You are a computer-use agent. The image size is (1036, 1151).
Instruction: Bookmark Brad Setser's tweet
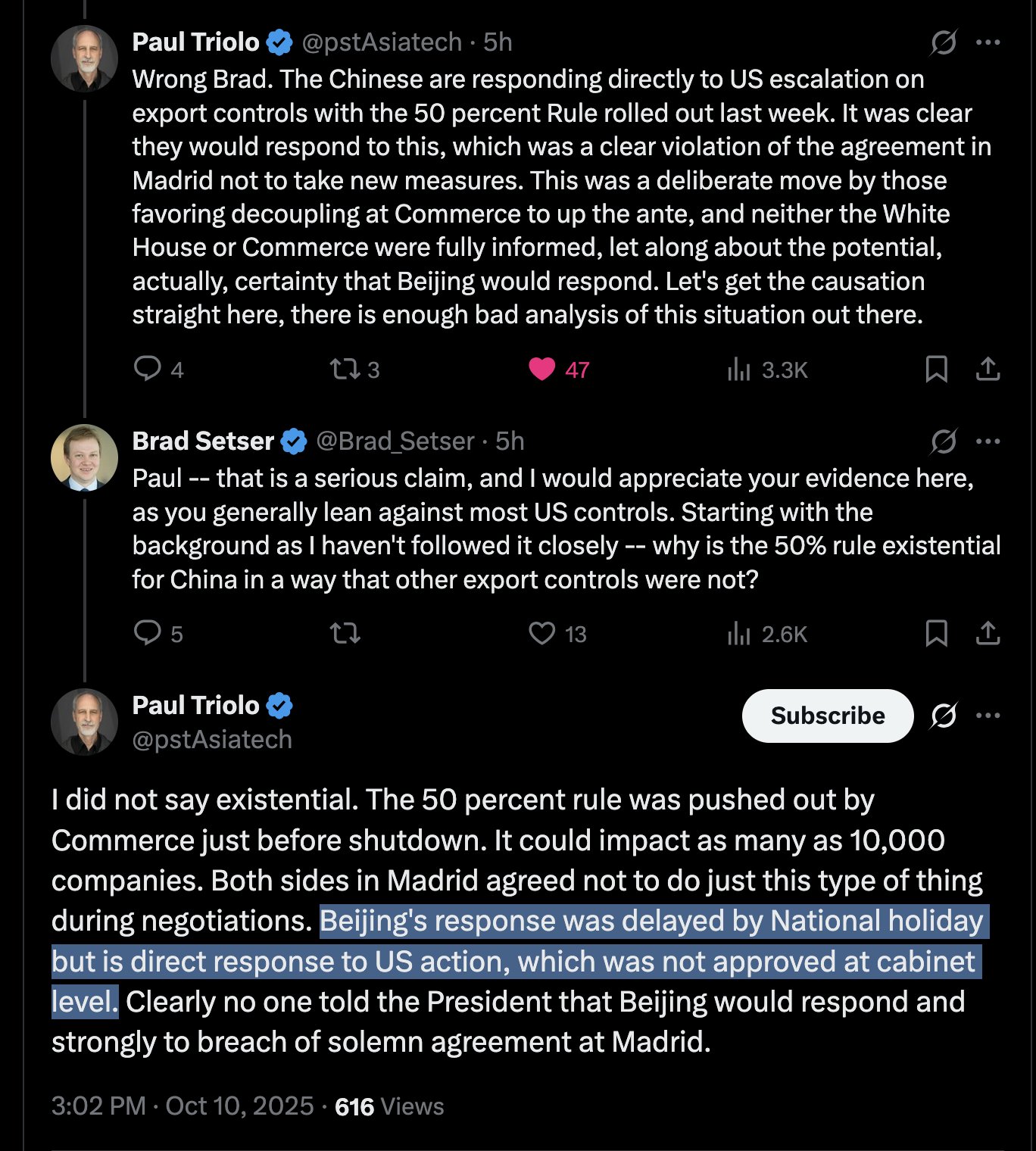(x=936, y=632)
